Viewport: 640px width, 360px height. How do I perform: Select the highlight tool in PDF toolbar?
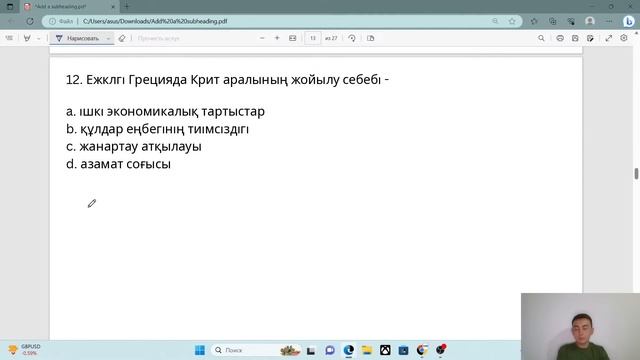(27, 38)
